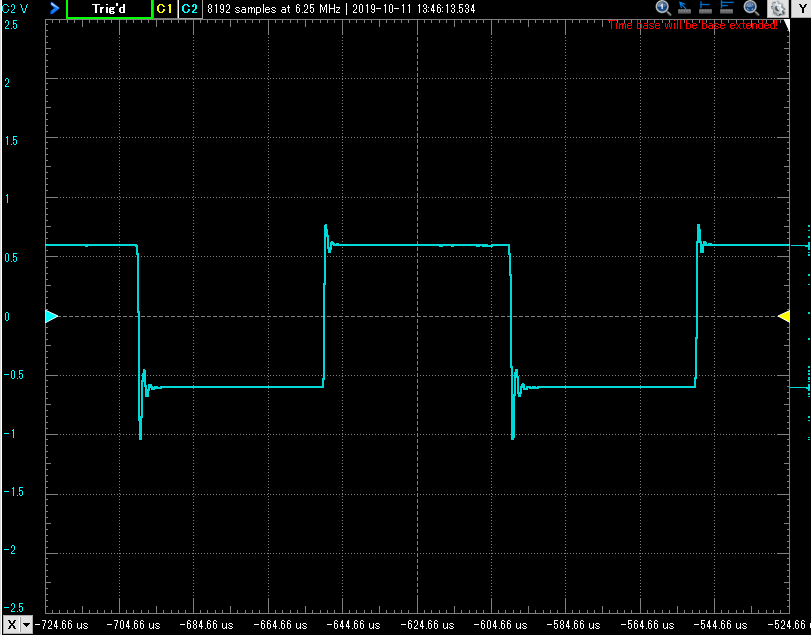Viewport: 811px width, 635px height.
Task: Select channel C1 tab
Action: pyautogui.click(x=164, y=9)
